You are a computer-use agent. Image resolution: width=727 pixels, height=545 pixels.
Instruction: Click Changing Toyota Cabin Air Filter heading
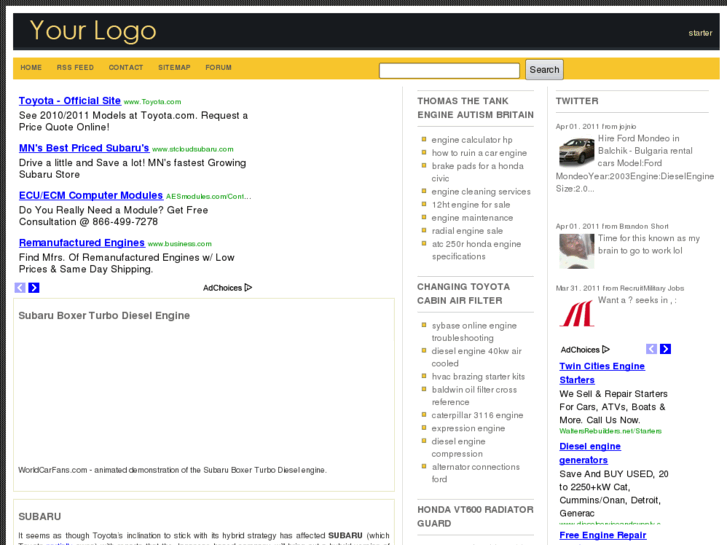pyautogui.click(x=463, y=294)
